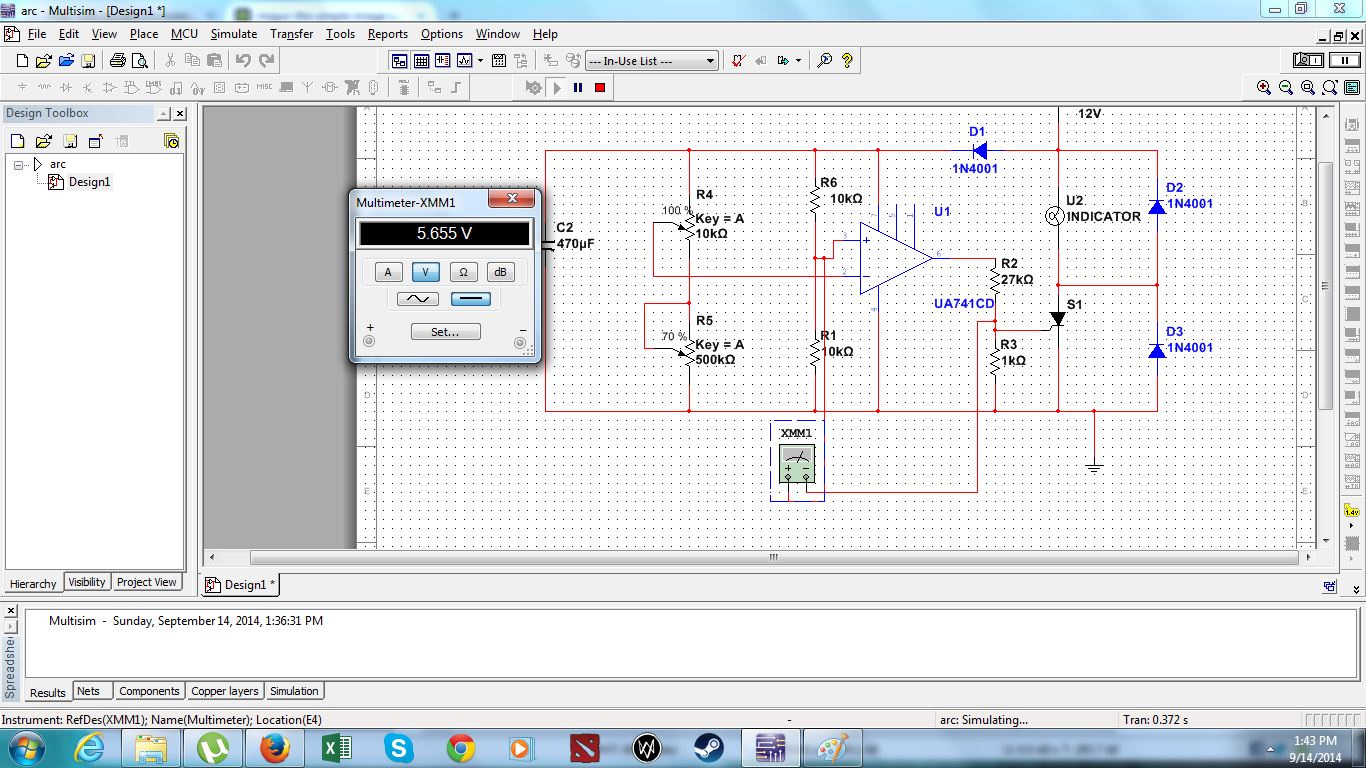Open the Simulate menu
1366x768 pixels.
(x=233, y=34)
